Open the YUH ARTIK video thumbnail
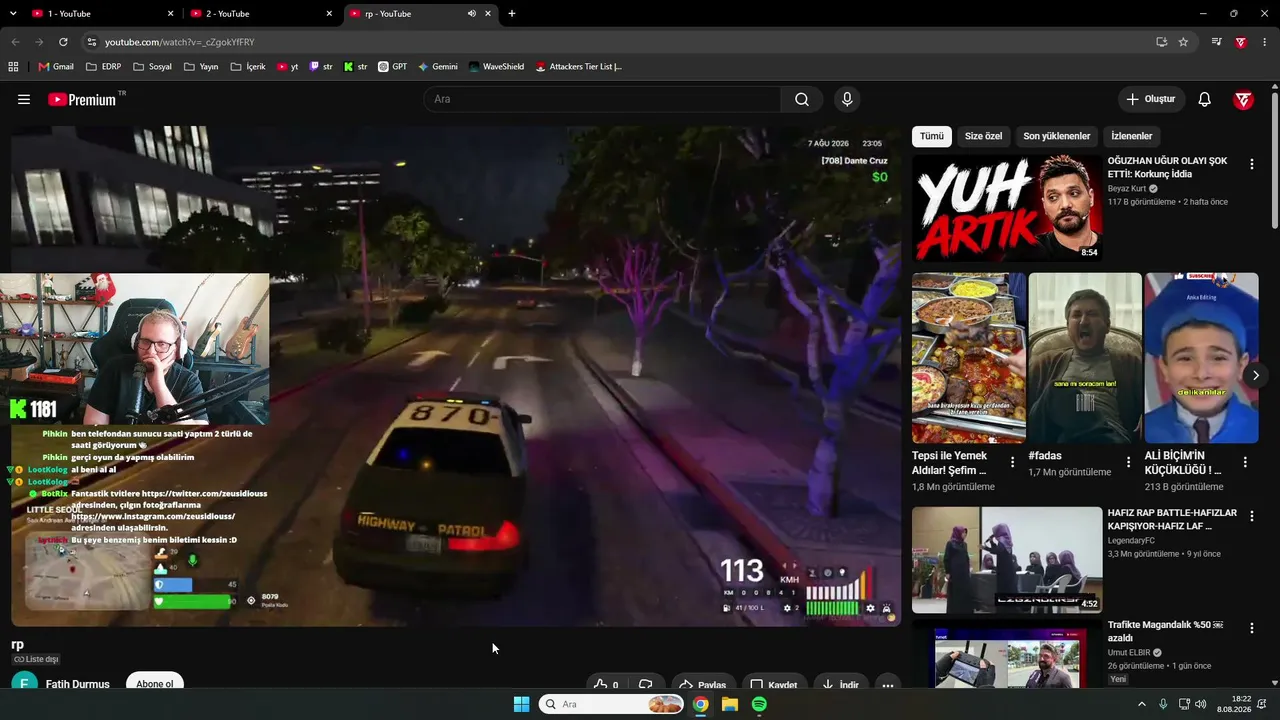This screenshot has height=720, width=1280. 1007,208
